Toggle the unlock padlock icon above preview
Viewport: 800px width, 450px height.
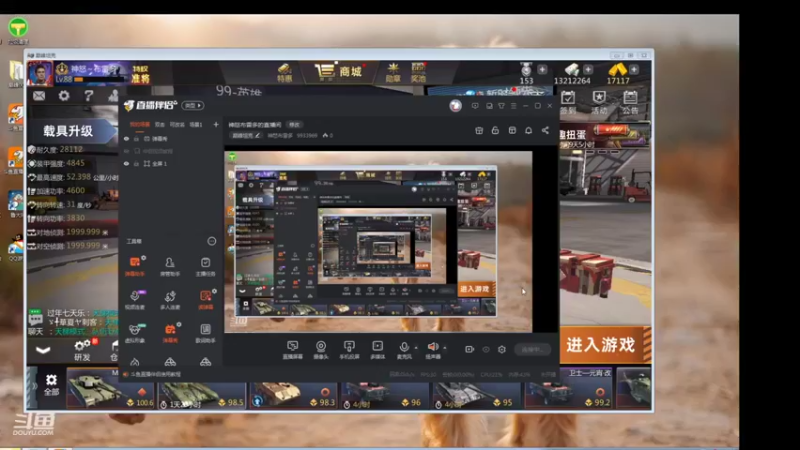(495, 131)
